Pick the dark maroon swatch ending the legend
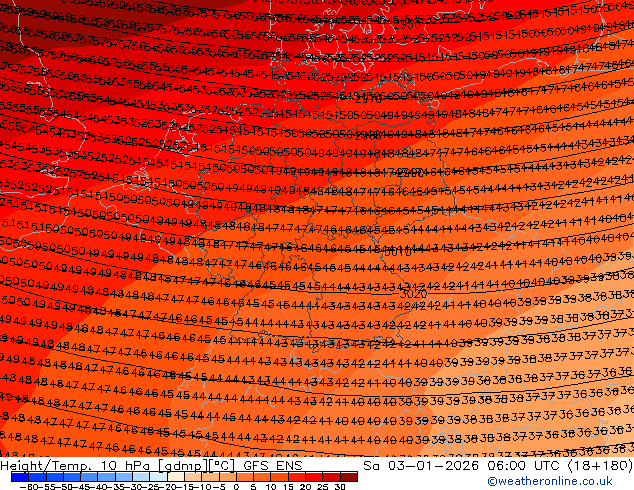The height and width of the screenshot is (490, 634). (x=349, y=477)
